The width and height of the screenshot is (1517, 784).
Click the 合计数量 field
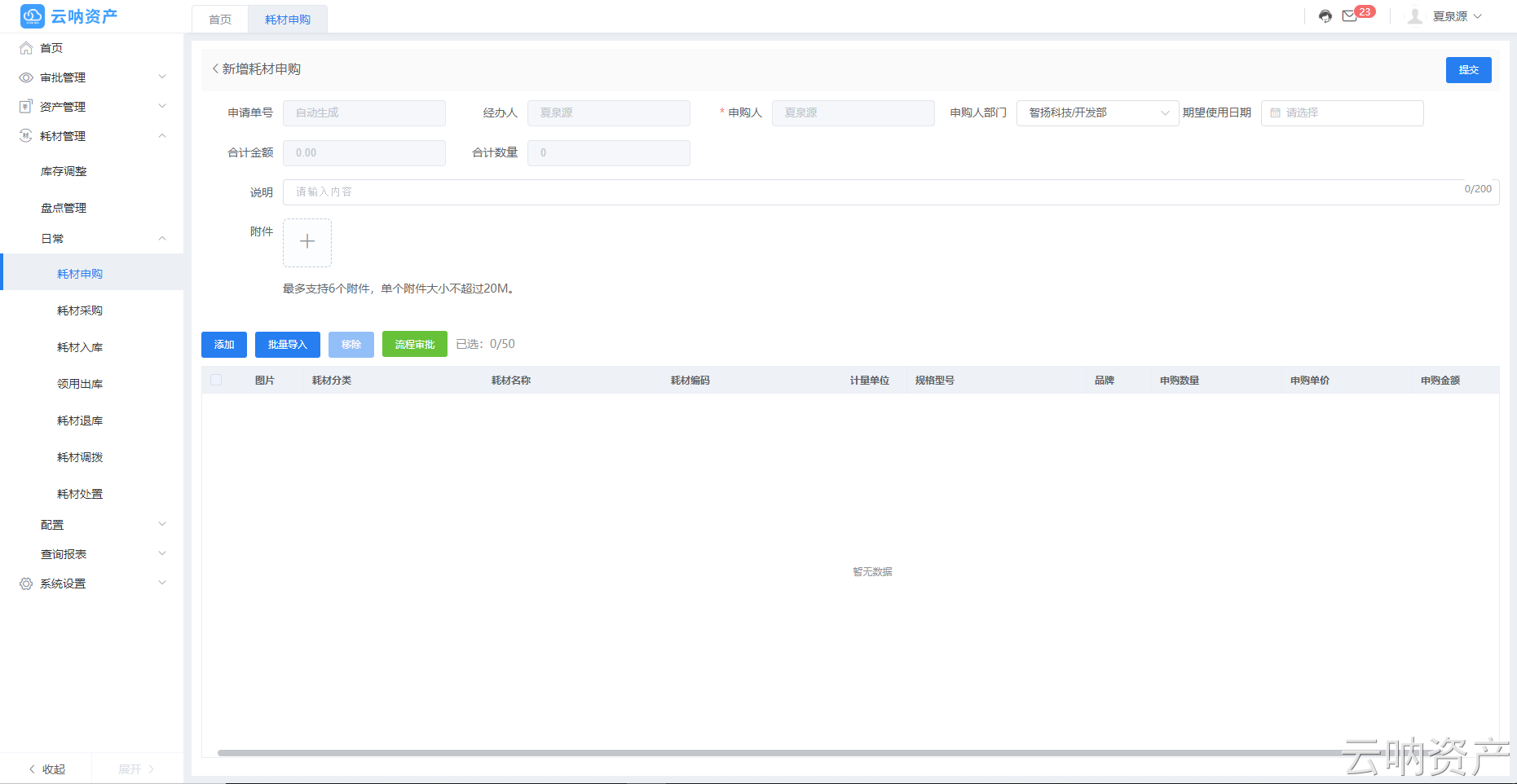tap(608, 153)
